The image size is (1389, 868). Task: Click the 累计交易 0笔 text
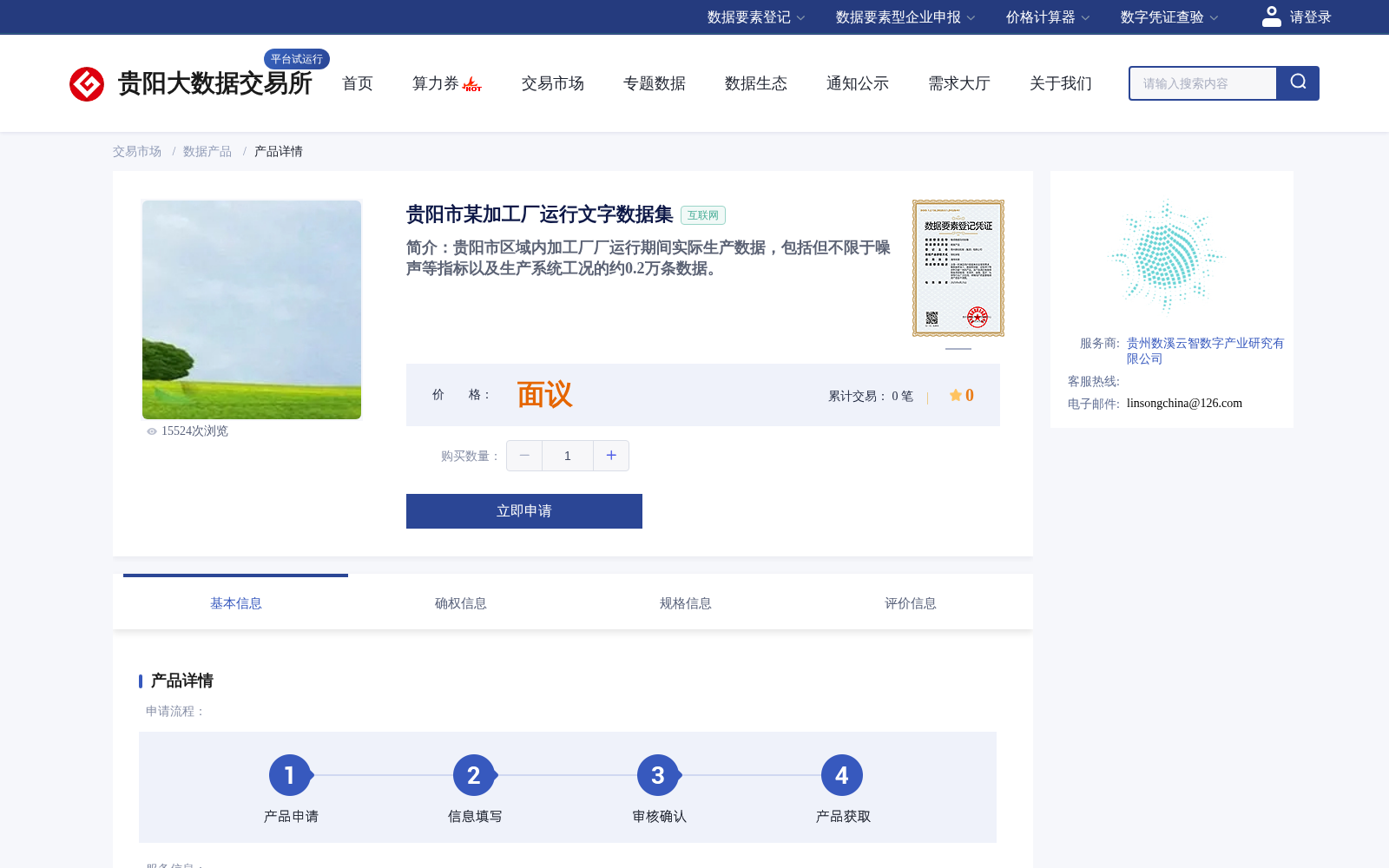point(871,396)
